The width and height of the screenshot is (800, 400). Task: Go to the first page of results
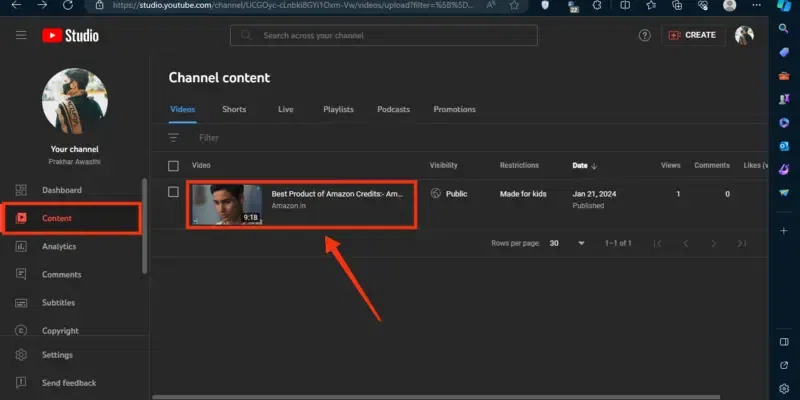point(658,243)
